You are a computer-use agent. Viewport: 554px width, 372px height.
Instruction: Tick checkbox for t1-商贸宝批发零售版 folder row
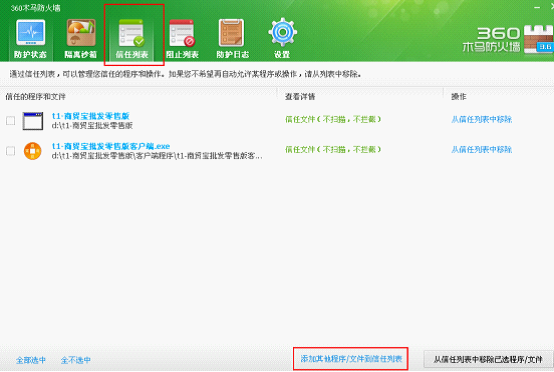tap(11, 121)
